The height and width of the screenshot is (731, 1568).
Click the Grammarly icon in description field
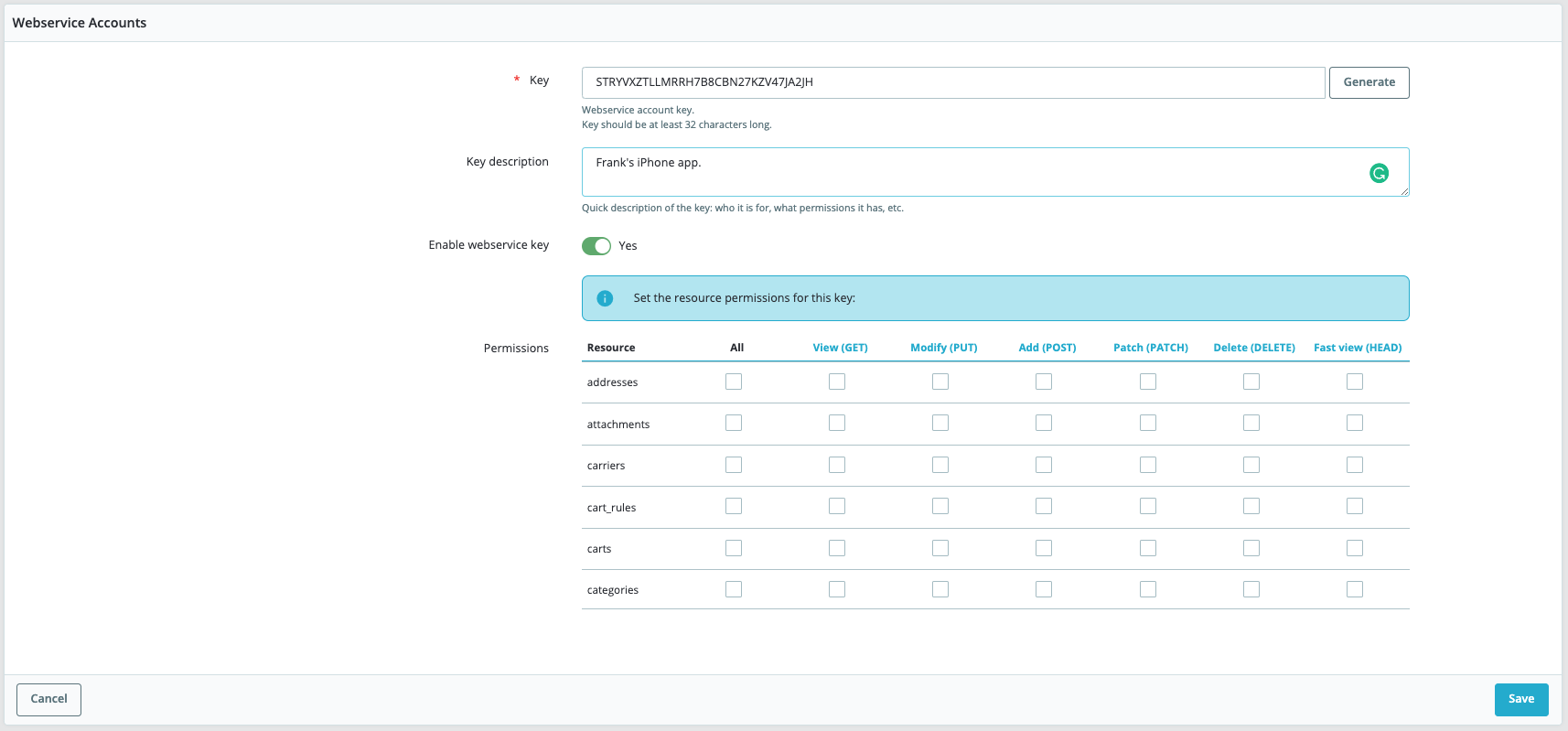pos(1379,173)
